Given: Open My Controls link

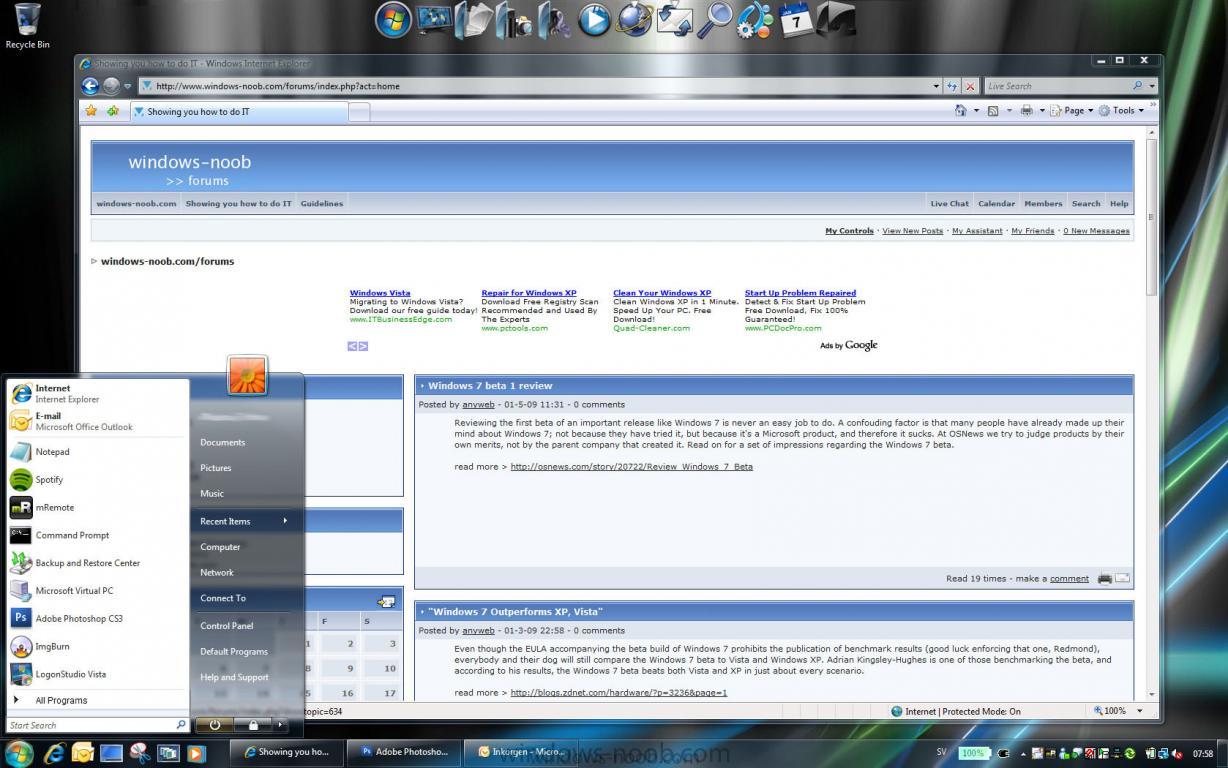Looking at the screenshot, I should (849, 231).
